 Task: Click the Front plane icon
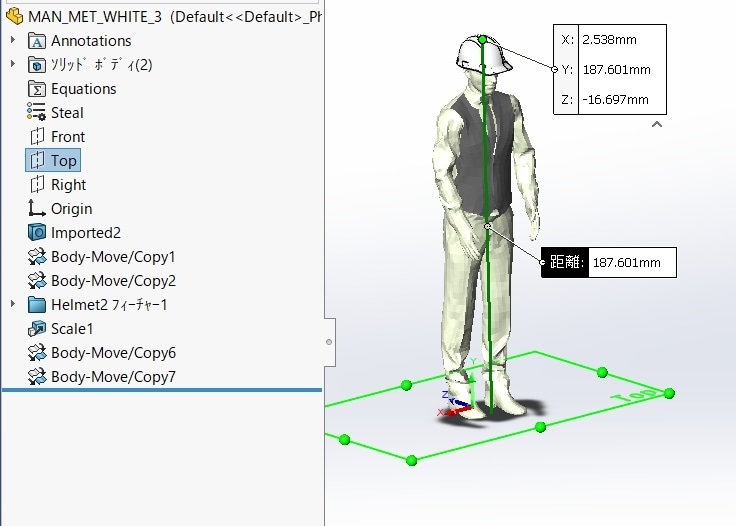point(37,137)
